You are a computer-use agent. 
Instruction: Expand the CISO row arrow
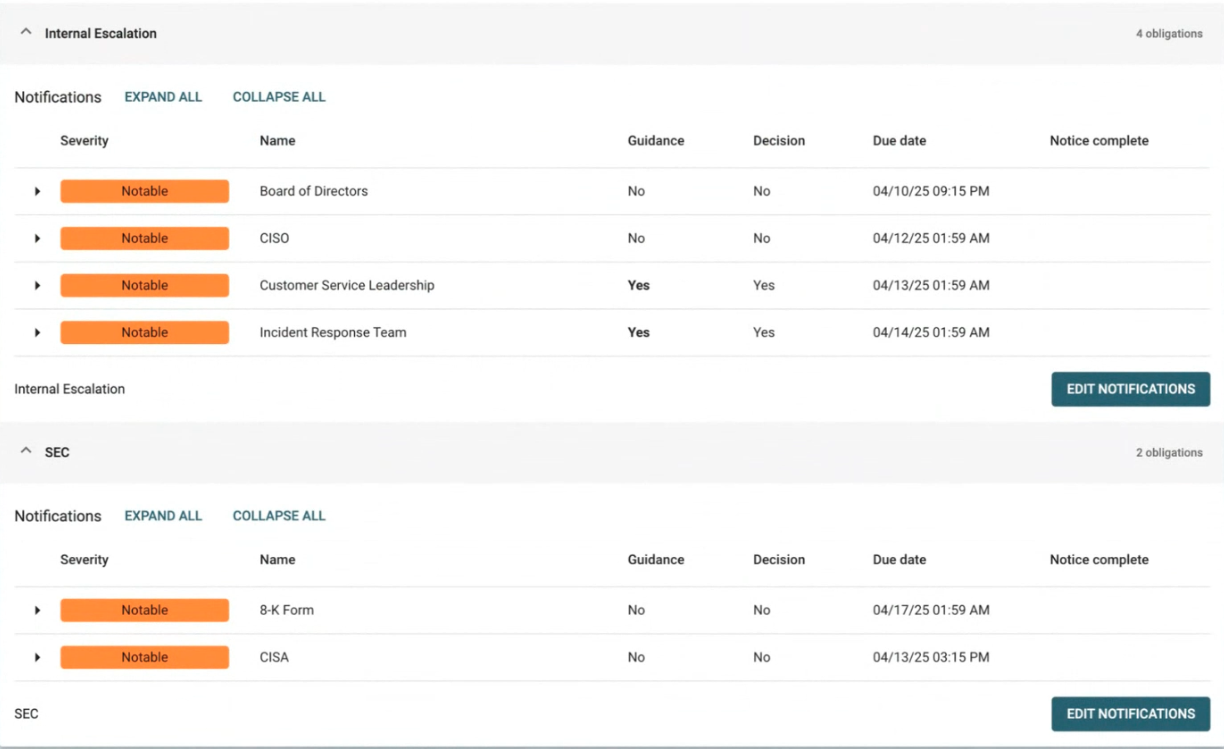coord(37,238)
